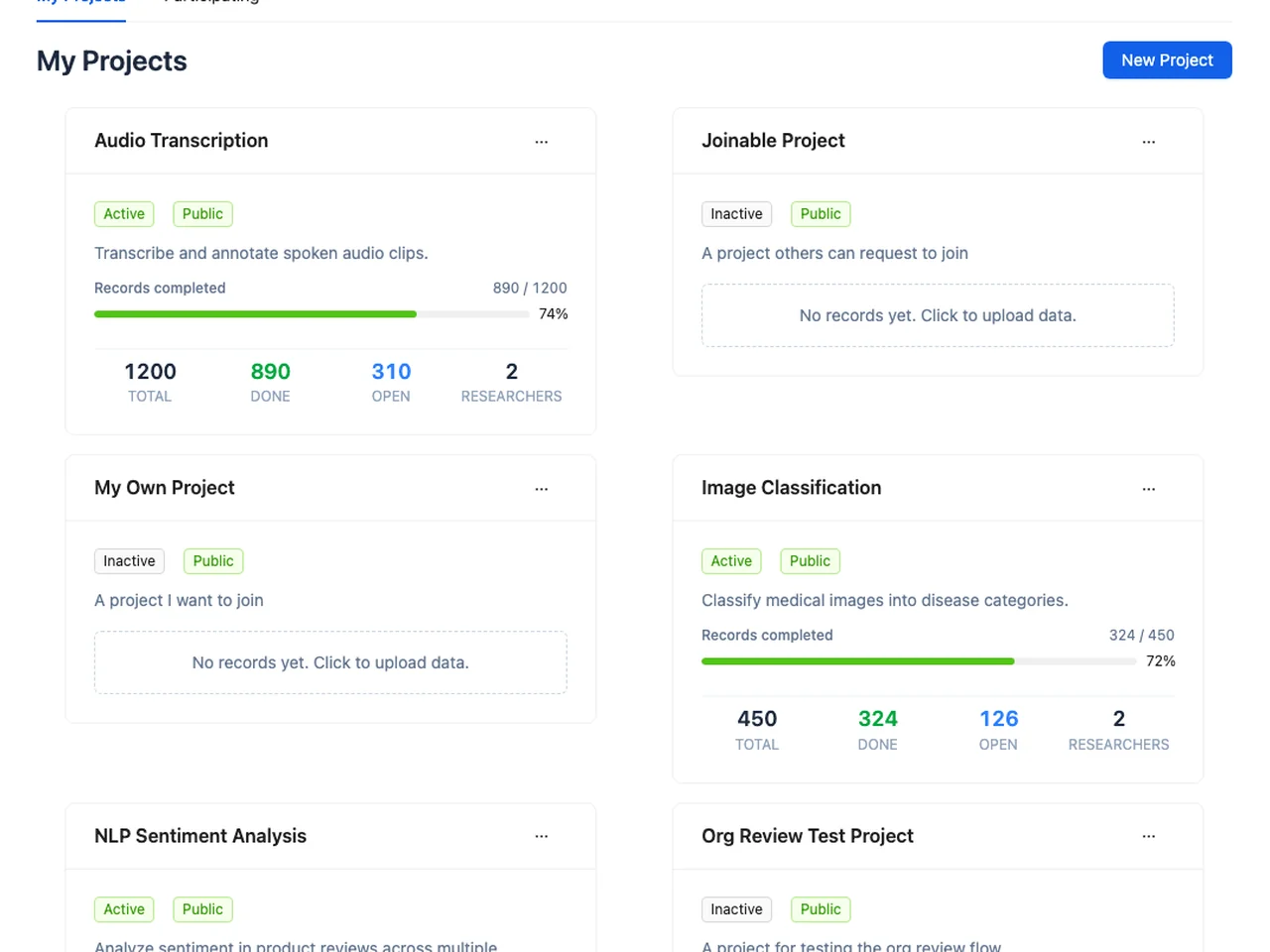Viewport: 1270px width, 952px height.
Task: Click the Public tag on My Own Project
Action: (x=213, y=561)
